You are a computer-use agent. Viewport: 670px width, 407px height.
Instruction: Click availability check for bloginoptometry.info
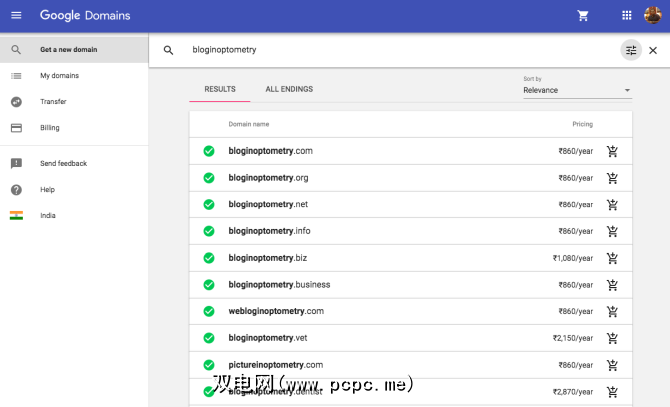pyautogui.click(x=209, y=231)
